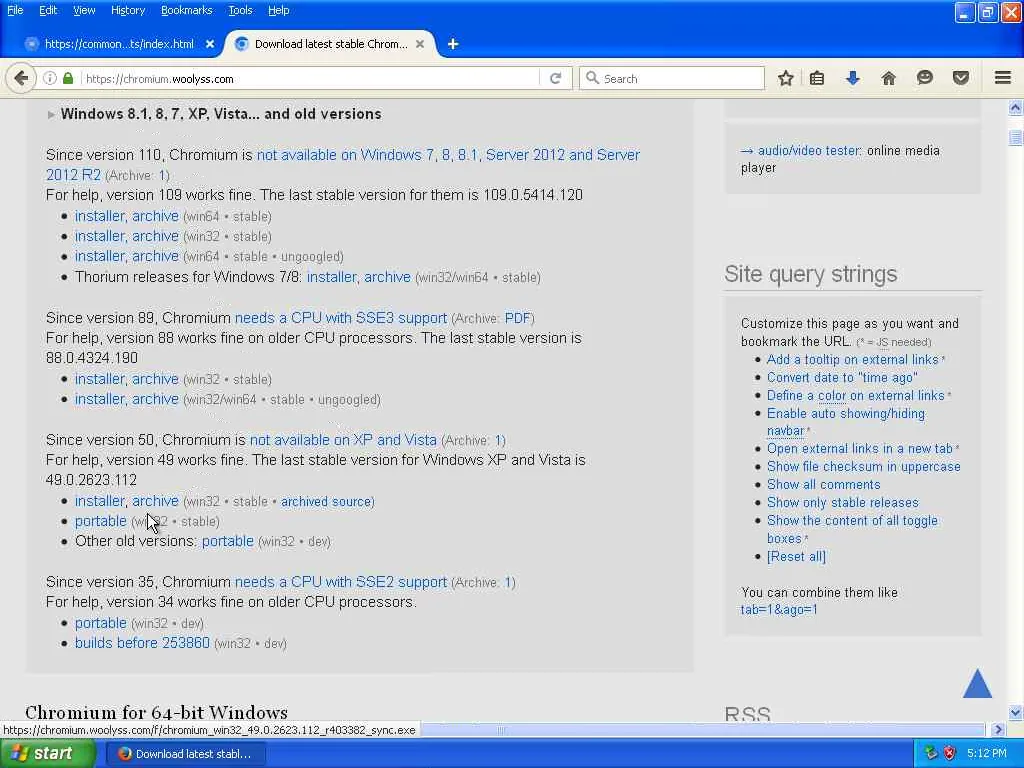
Task: Go back with the browser back arrow
Action: point(21,78)
